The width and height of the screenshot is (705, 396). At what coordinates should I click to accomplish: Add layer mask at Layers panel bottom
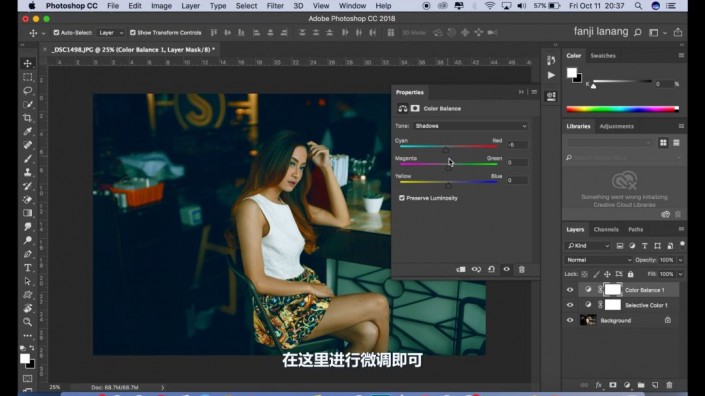tap(613, 385)
